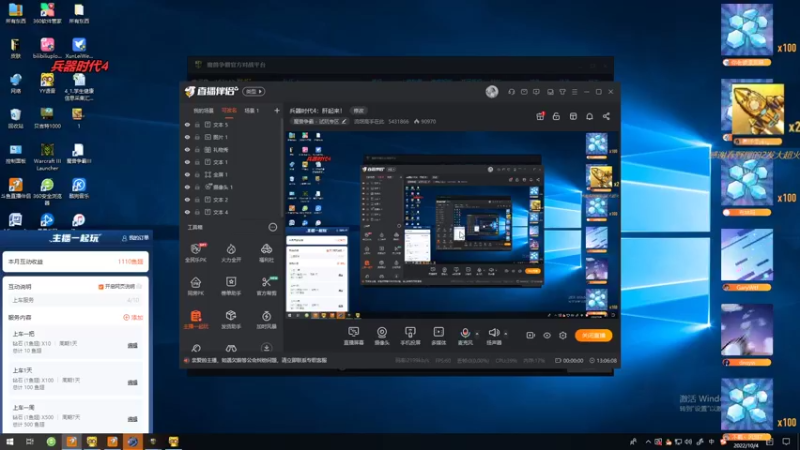
Task: Toggle the preview eye icon beside settings gear
Action: click(547, 335)
